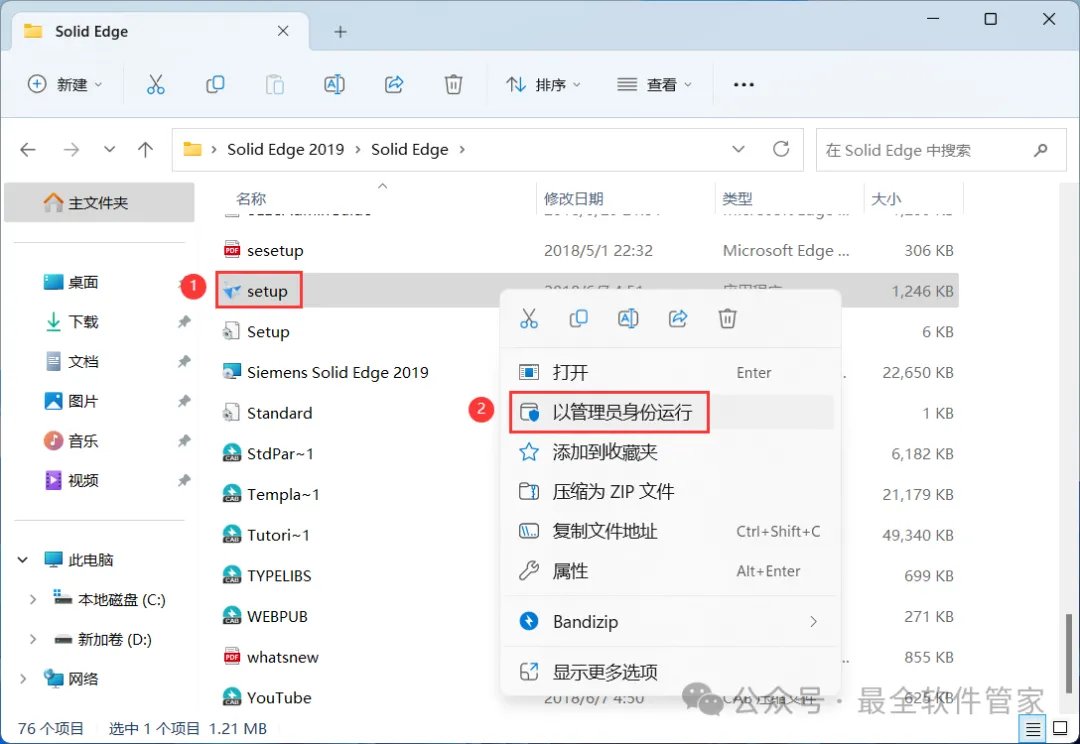Refresh the current folder
Viewport: 1080px width, 744px height.
781,149
